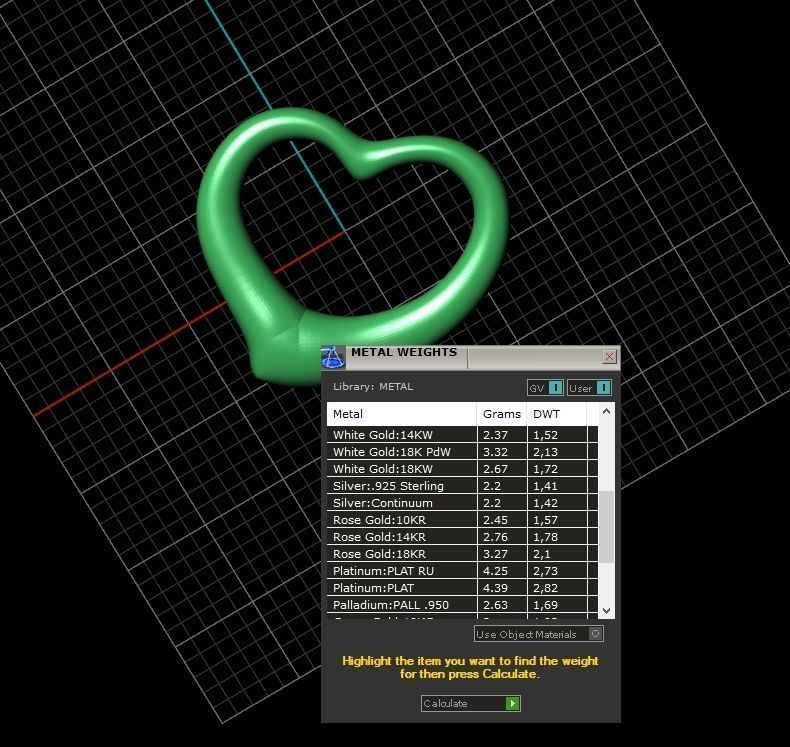
Task: Click the Metal Weights tool icon
Action: tap(333, 357)
